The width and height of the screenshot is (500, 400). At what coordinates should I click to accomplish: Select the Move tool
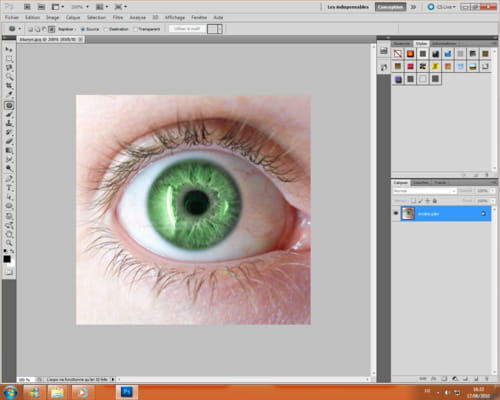[x=9, y=50]
